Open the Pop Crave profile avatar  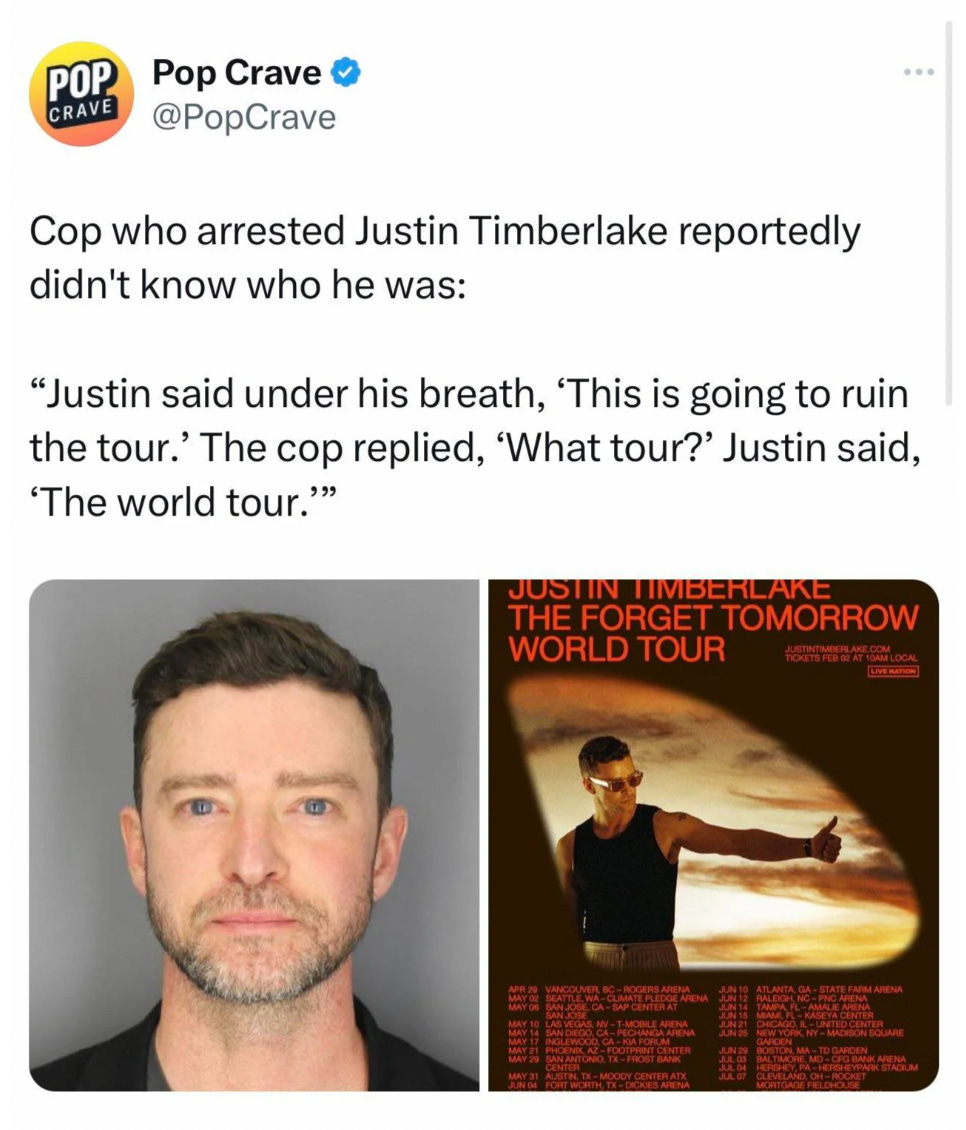click(x=81, y=94)
